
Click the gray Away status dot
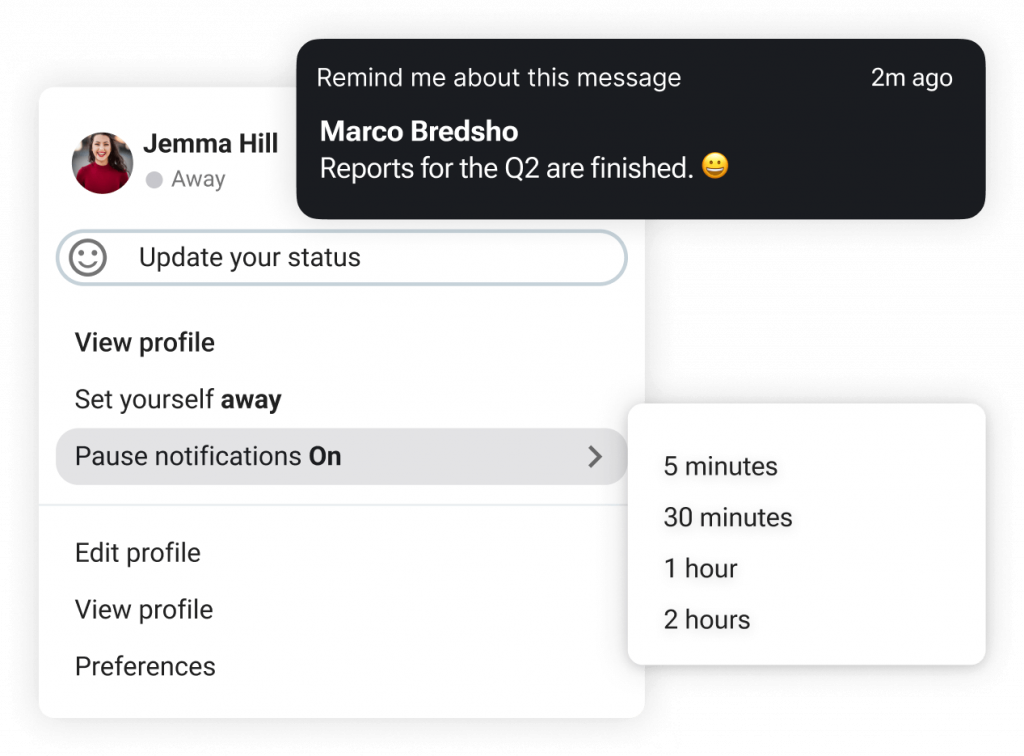coord(154,180)
